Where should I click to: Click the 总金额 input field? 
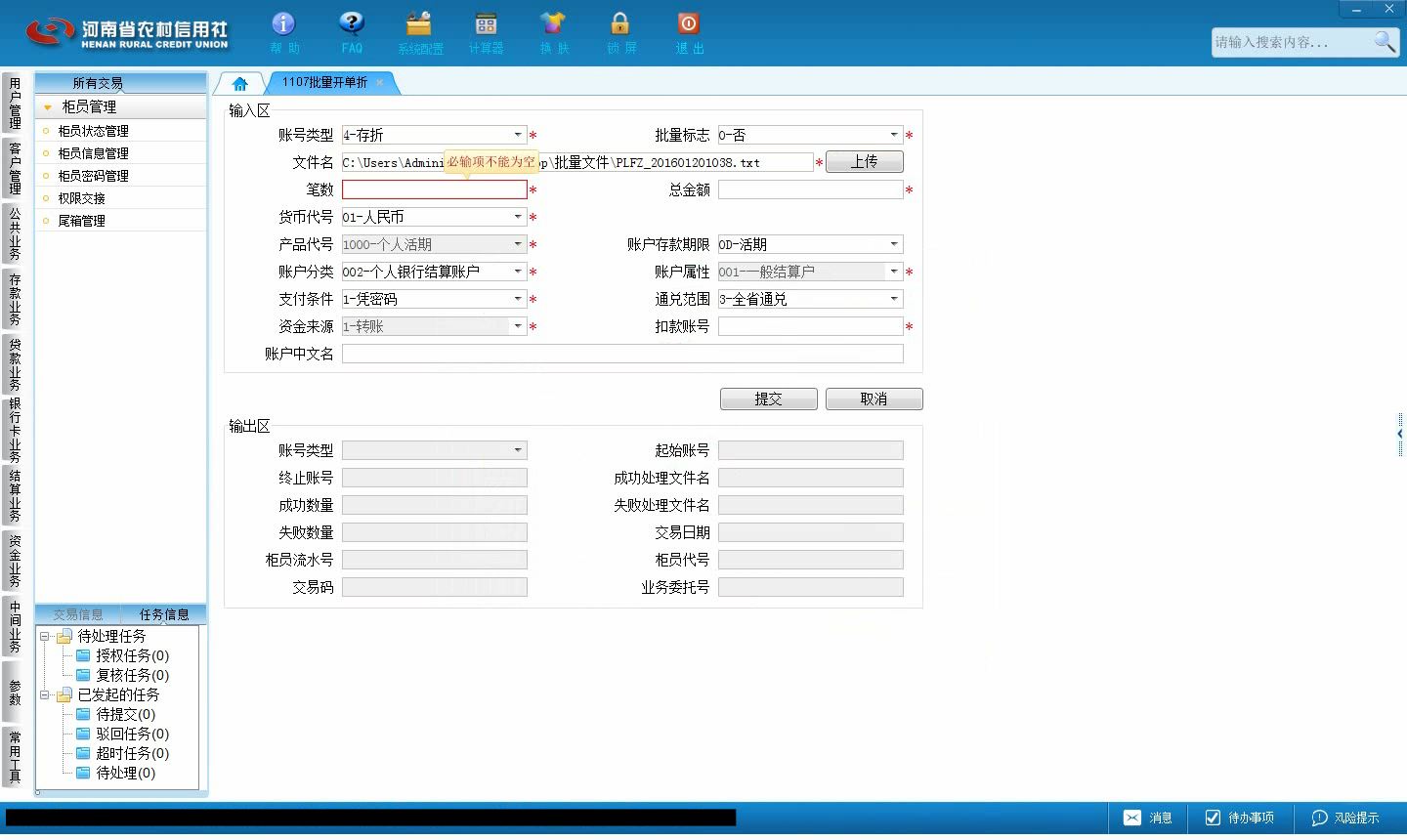tap(811, 189)
